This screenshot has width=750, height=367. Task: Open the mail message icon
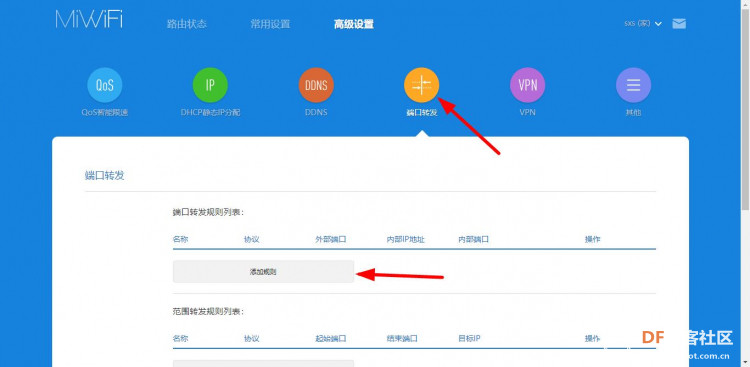click(x=679, y=23)
